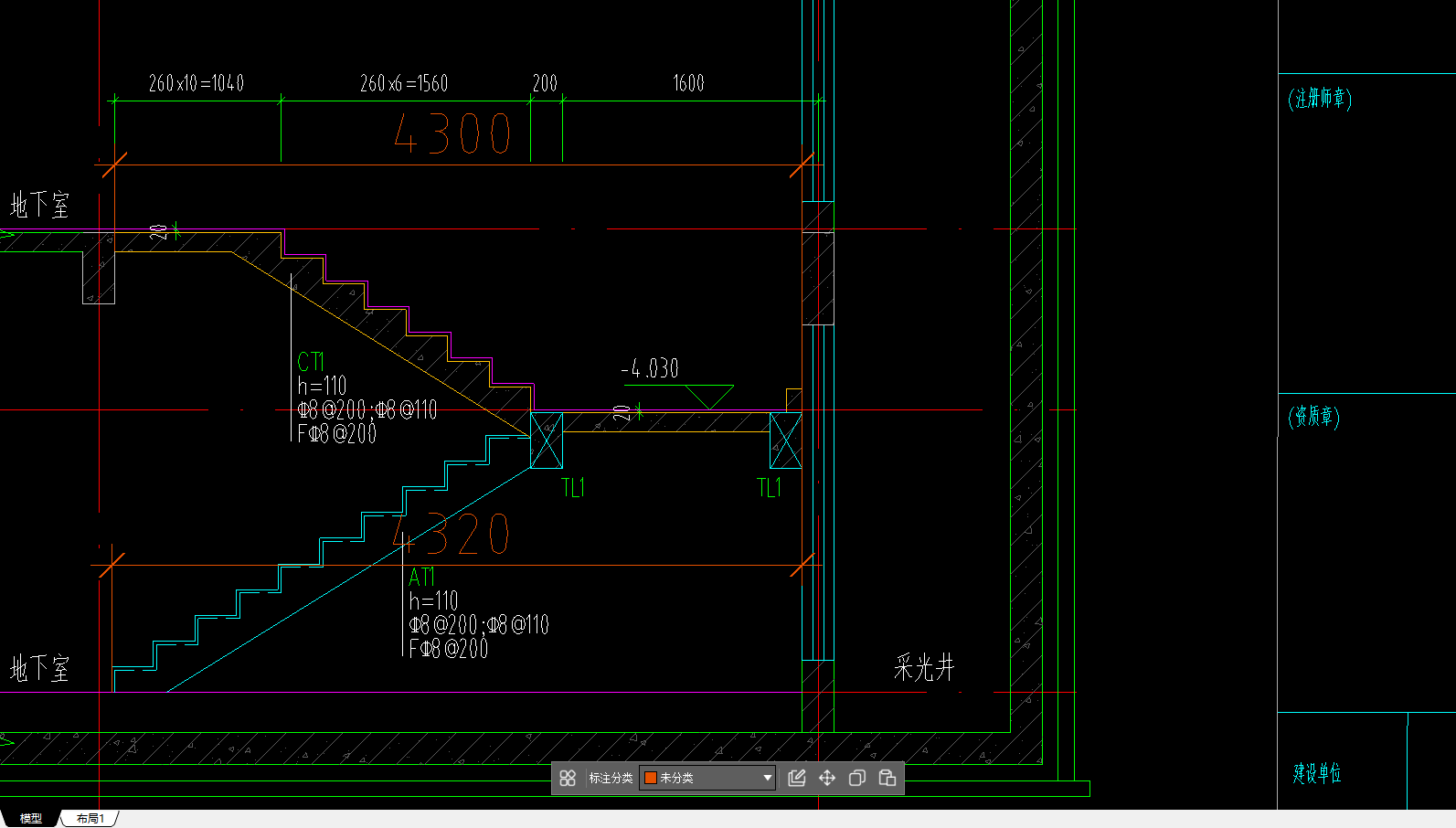Click the copy annotation icon
Screen dimensions: 1456x828
pyautogui.click(x=857, y=778)
